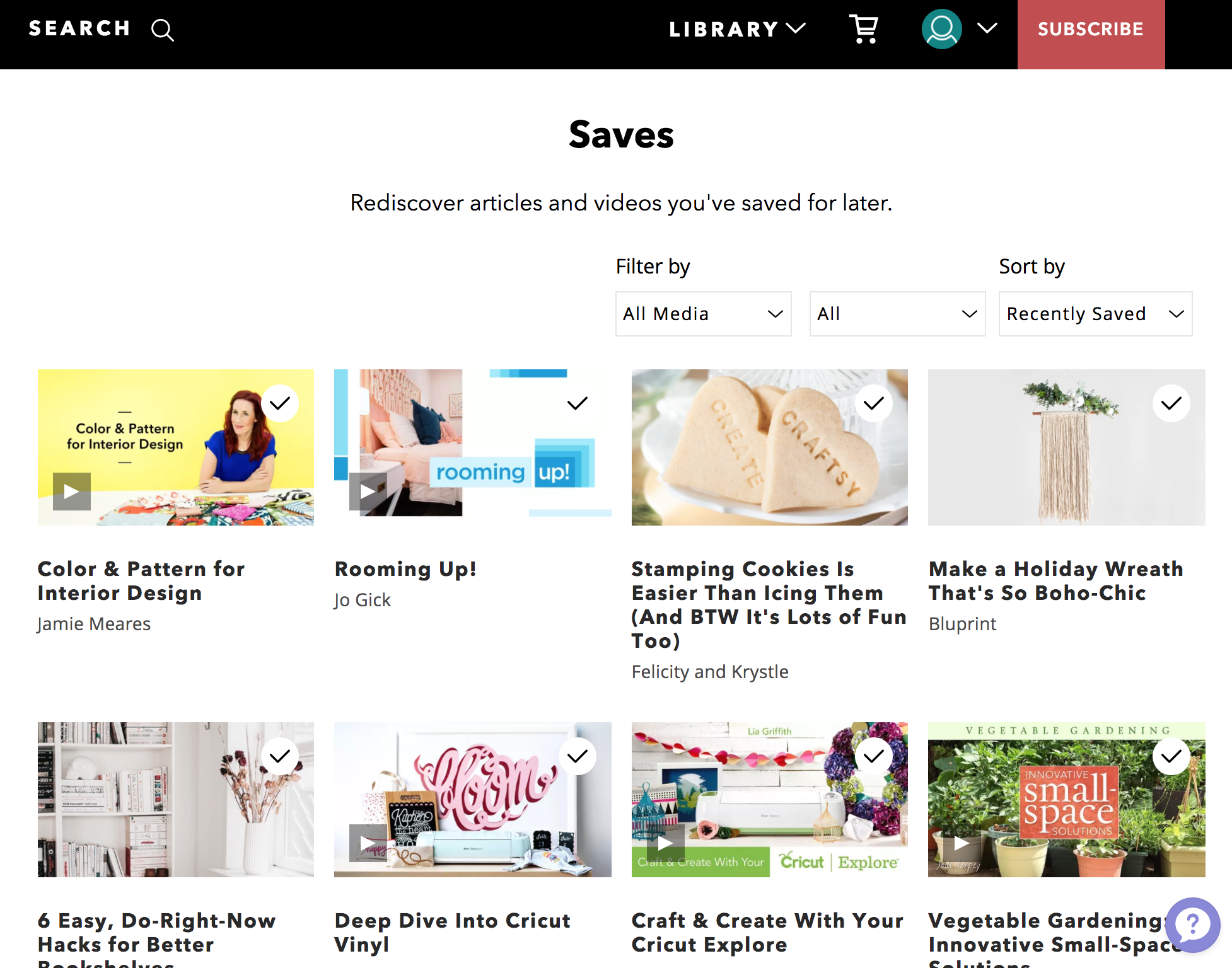Play the Vegetable Gardening video
The image size is (1232, 968).
point(962,843)
